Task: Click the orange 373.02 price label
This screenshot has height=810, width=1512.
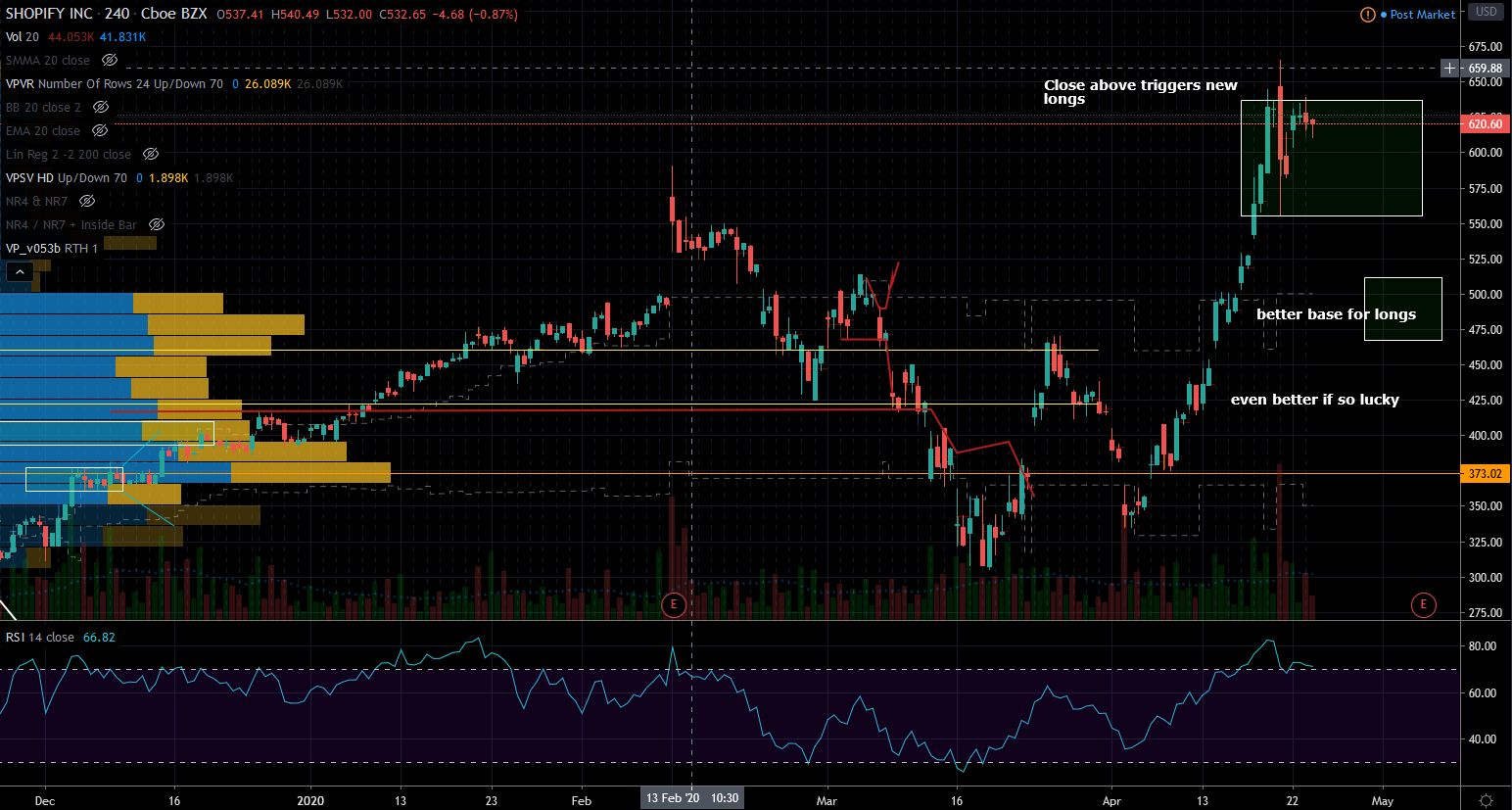Action: pos(1485,474)
